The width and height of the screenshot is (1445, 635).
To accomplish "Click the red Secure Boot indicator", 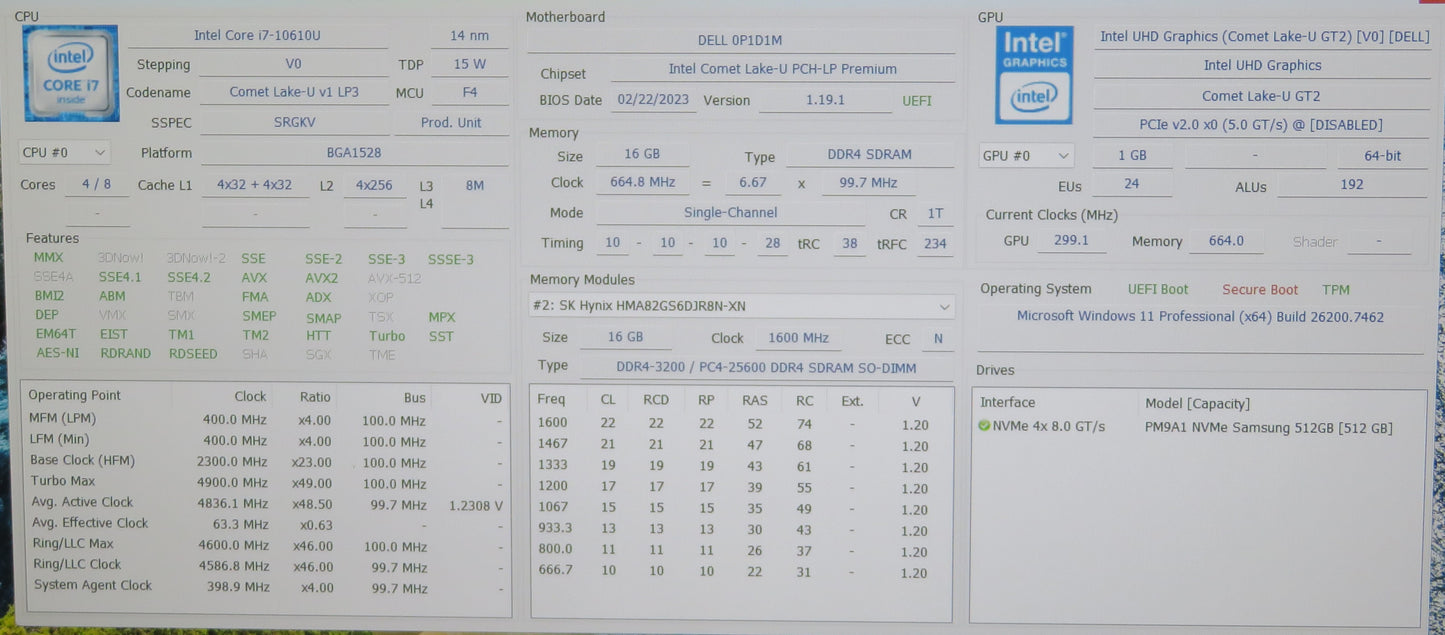I will point(1260,289).
